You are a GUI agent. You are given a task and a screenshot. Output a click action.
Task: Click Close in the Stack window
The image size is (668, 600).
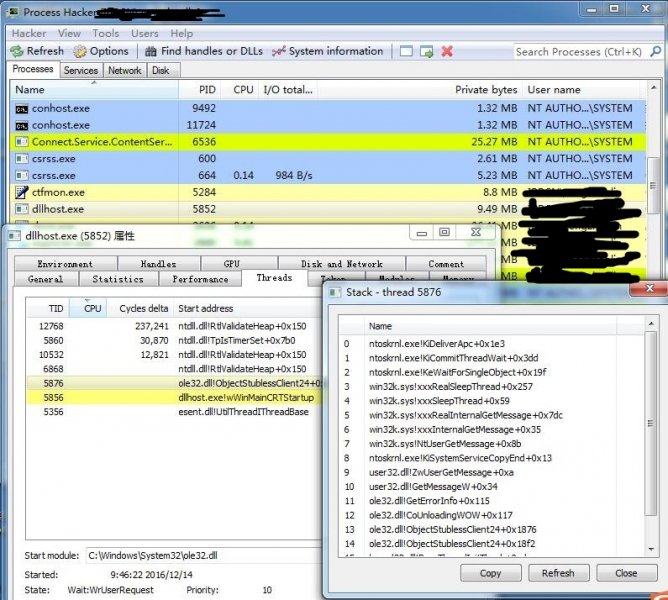coord(626,573)
